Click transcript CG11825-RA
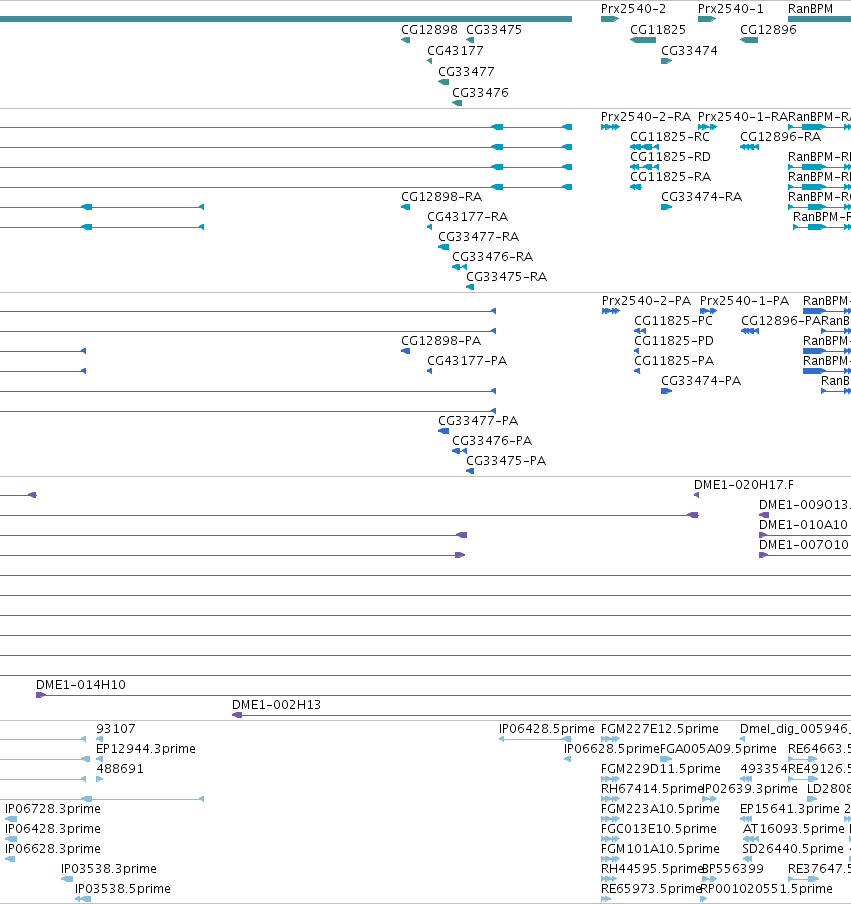 point(670,176)
